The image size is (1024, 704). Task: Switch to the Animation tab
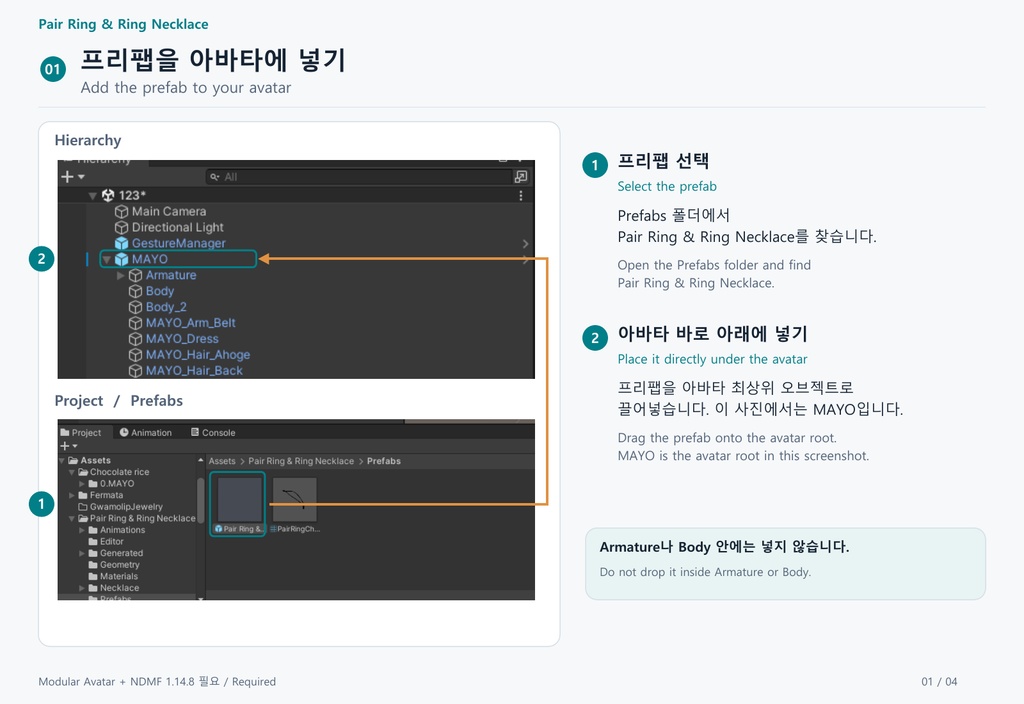[x=146, y=432]
